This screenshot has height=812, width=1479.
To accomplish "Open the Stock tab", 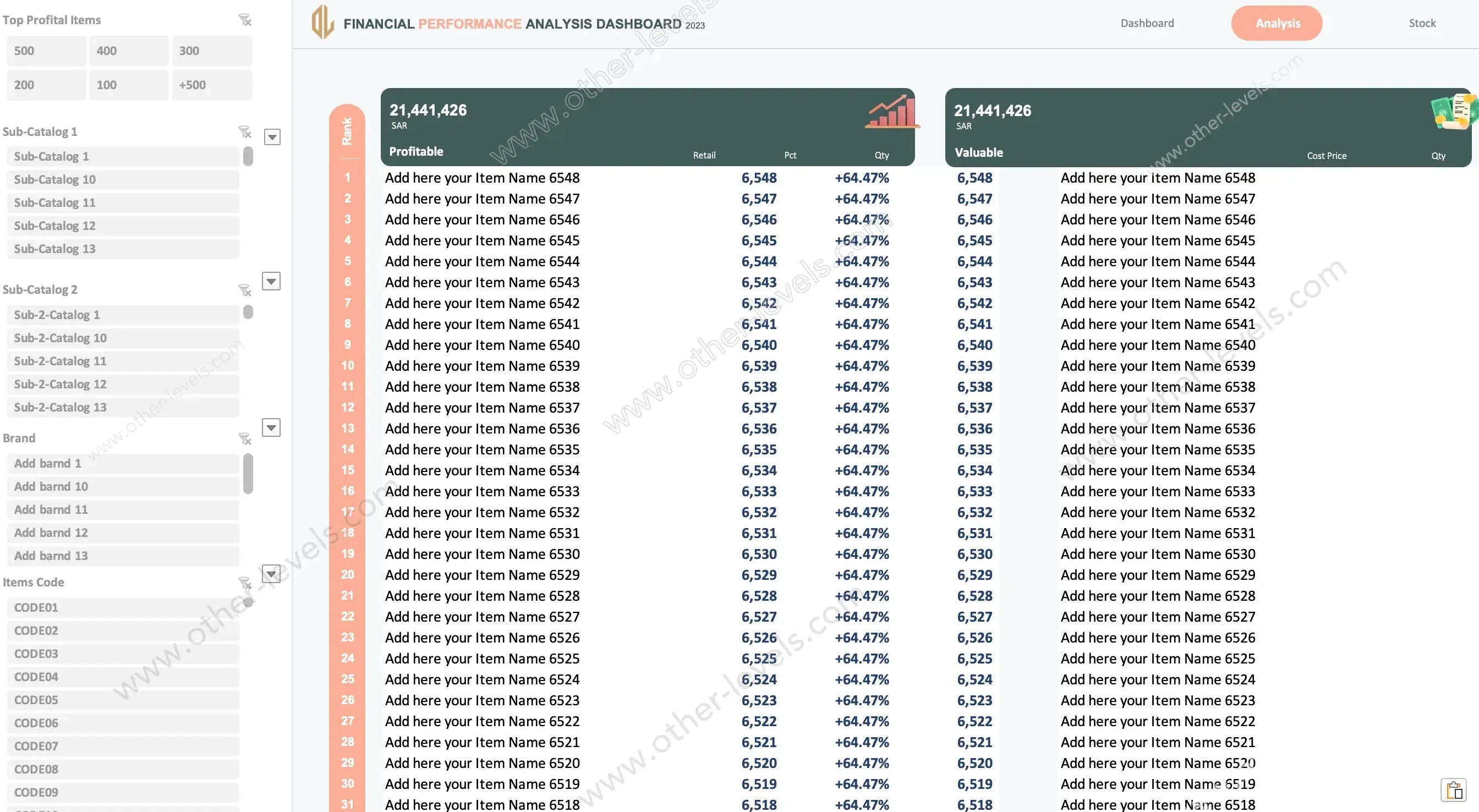I will click(x=1422, y=24).
